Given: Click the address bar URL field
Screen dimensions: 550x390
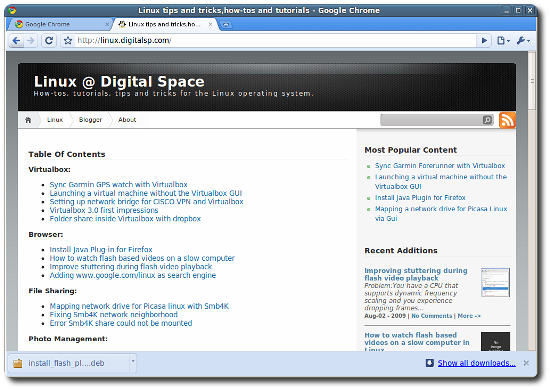Looking at the screenshot, I should click(275, 41).
